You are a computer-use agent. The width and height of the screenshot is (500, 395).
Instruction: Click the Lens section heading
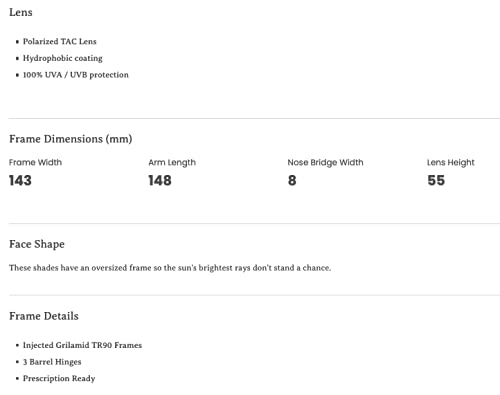click(21, 12)
